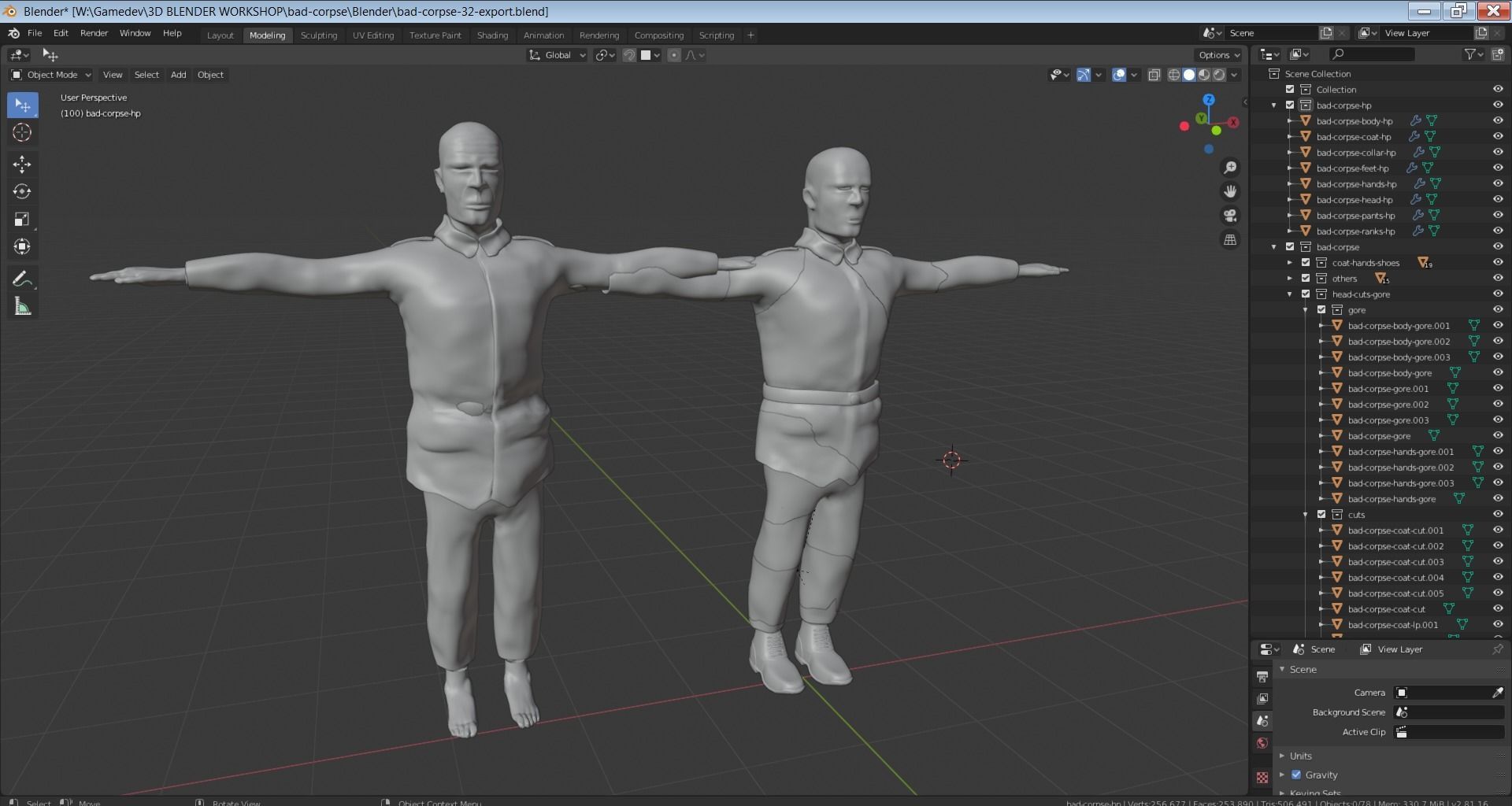The image size is (1512, 806).
Task: Click the Add menu in viewport header
Action: (178, 75)
